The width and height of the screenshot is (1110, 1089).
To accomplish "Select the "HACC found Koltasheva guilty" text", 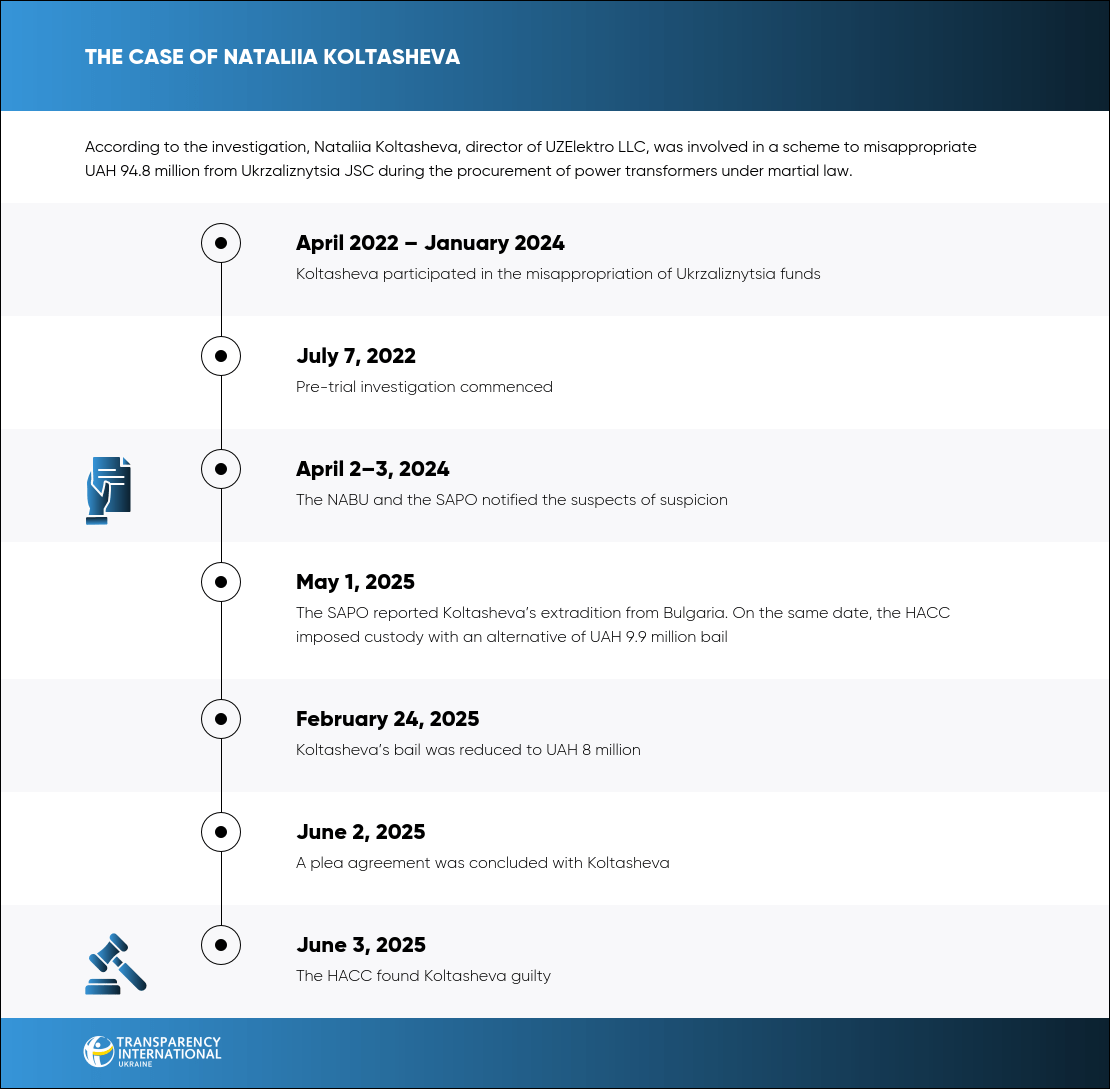I will click(423, 976).
